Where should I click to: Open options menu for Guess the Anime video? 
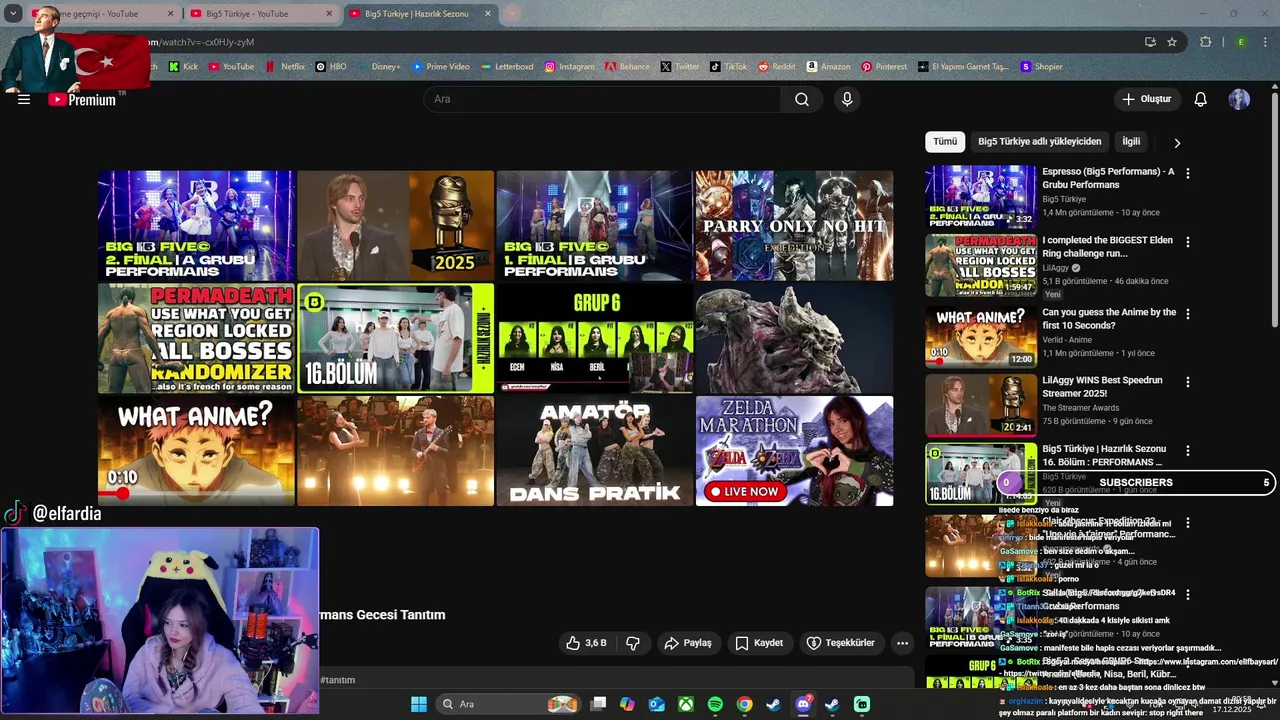pyautogui.click(x=1188, y=314)
